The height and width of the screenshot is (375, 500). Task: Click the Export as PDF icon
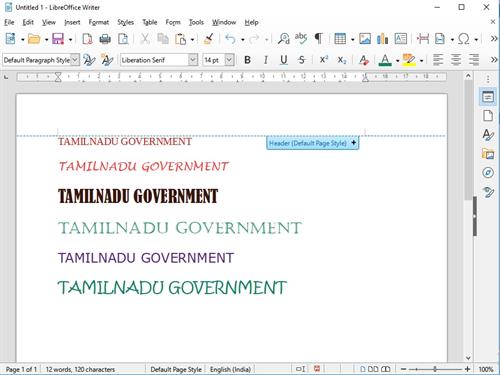87,39
